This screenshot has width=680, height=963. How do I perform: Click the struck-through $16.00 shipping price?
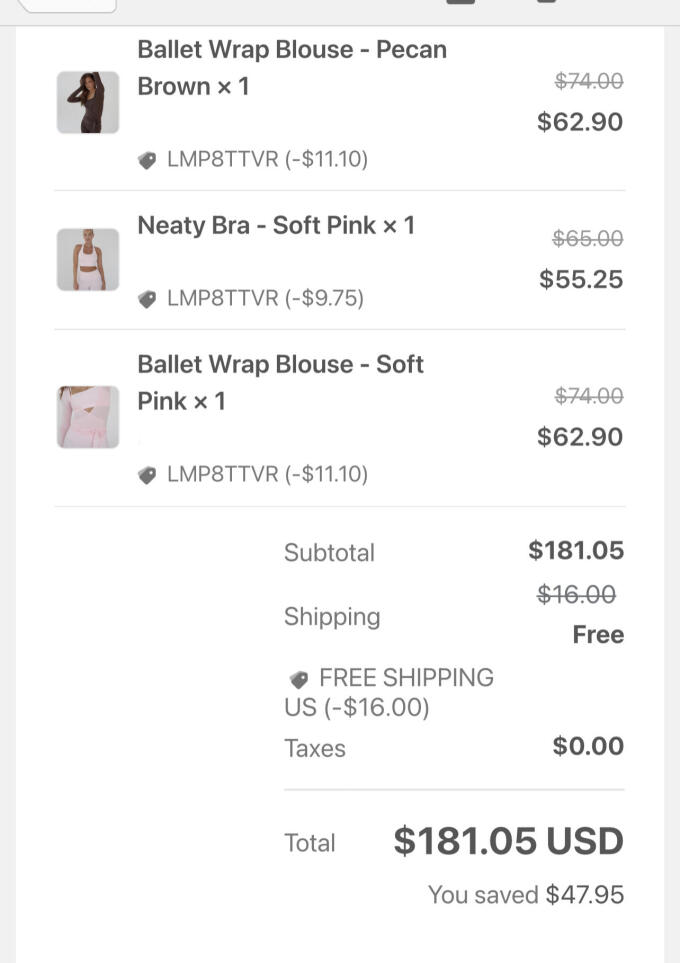576,595
